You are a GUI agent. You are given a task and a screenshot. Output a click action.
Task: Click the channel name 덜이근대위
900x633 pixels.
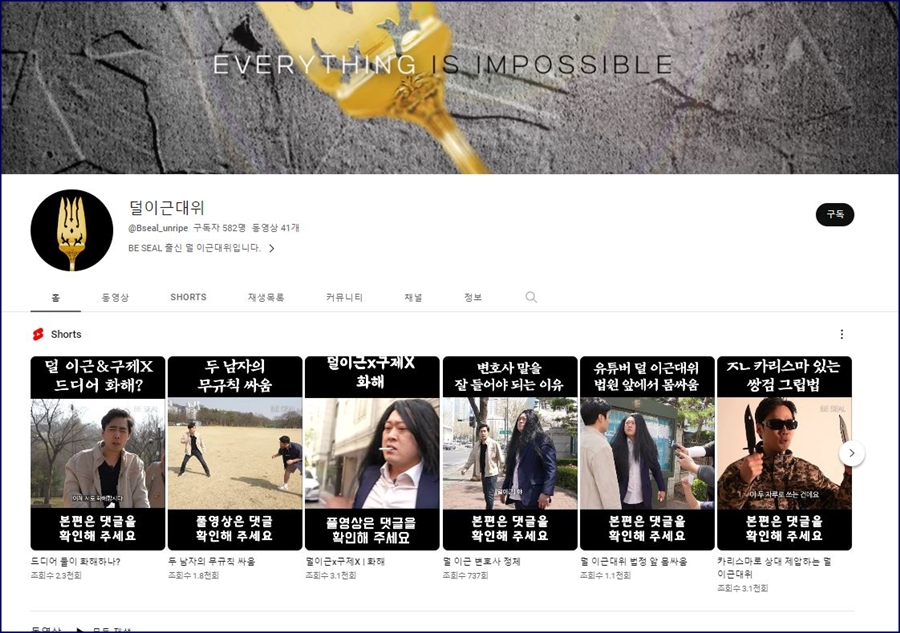(x=166, y=207)
